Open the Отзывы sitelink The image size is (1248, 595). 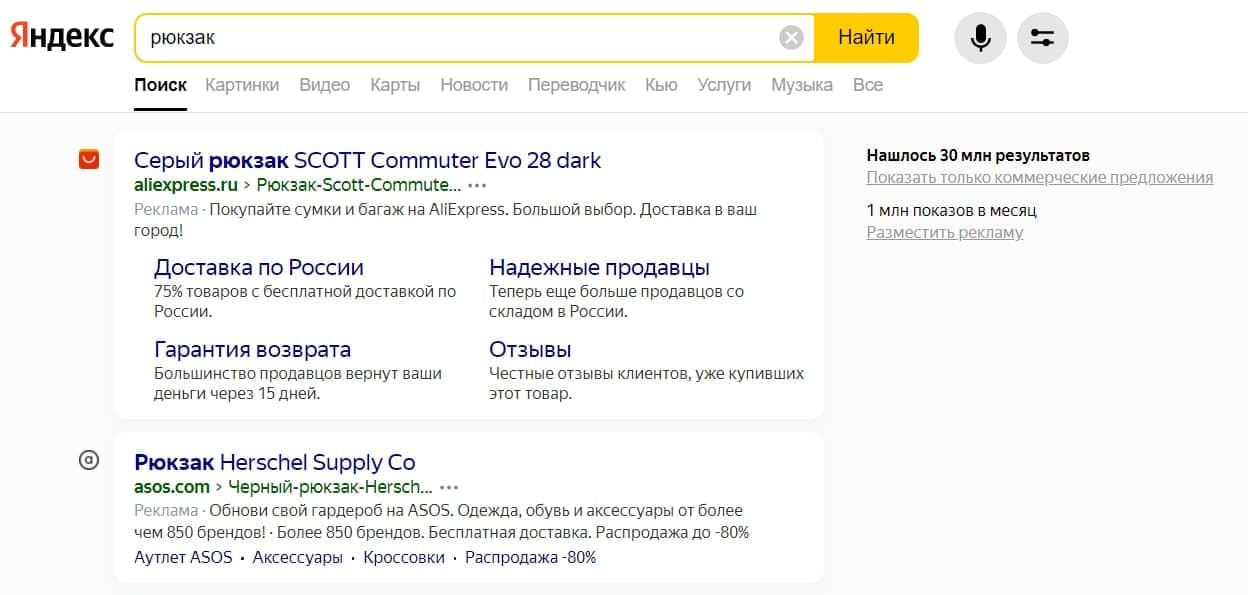click(x=530, y=349)
